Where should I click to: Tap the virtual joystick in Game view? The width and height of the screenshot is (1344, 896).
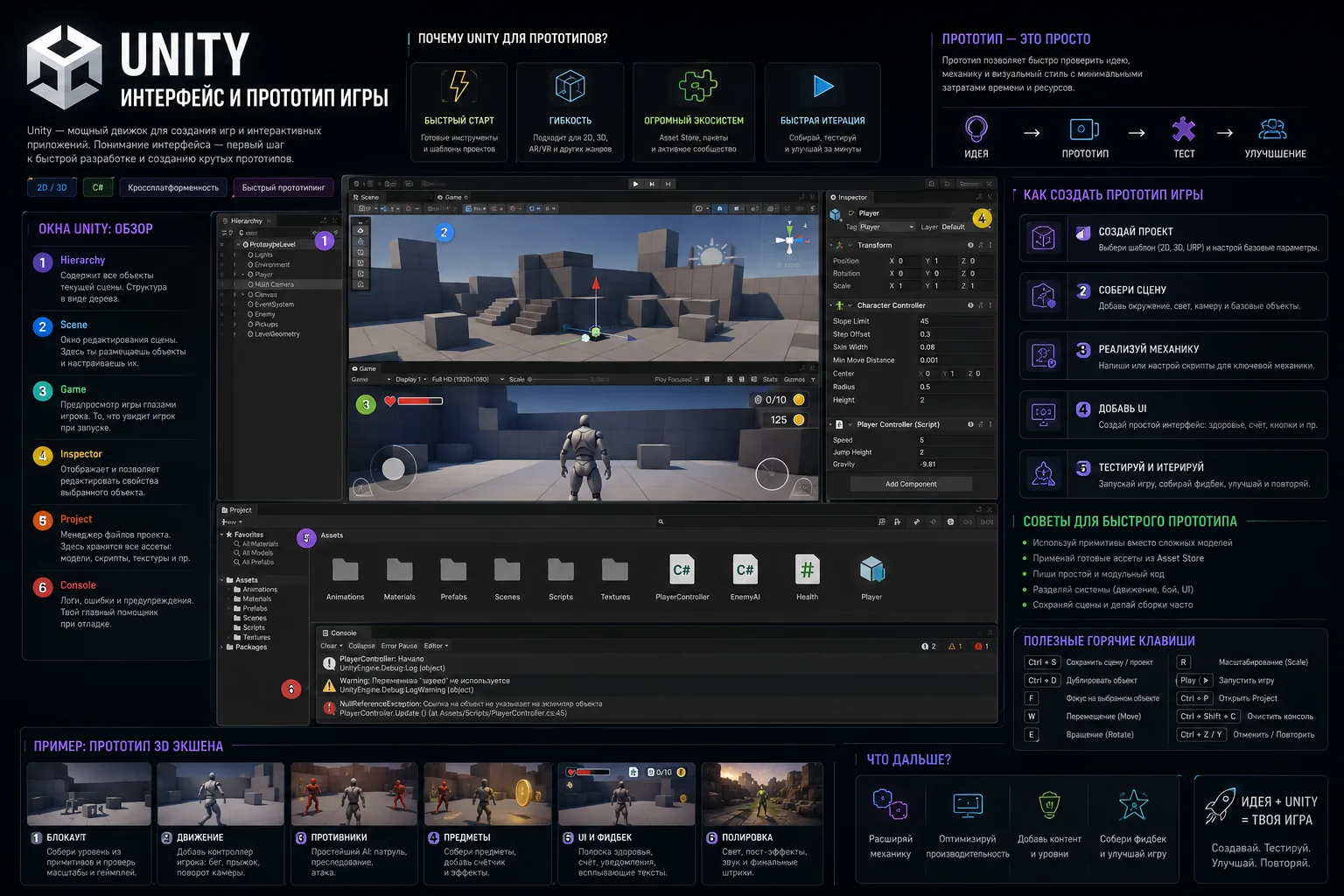[x=393, y=469]
